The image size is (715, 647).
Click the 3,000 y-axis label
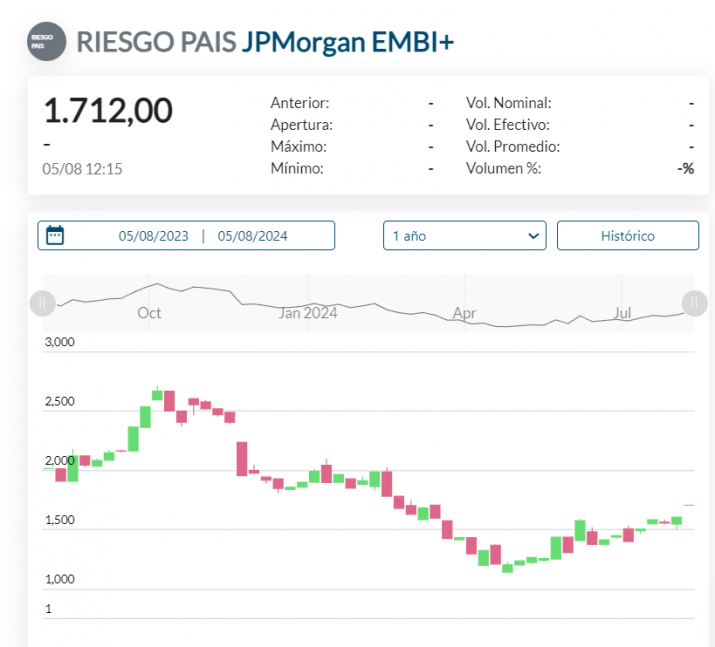pos(60,342)
